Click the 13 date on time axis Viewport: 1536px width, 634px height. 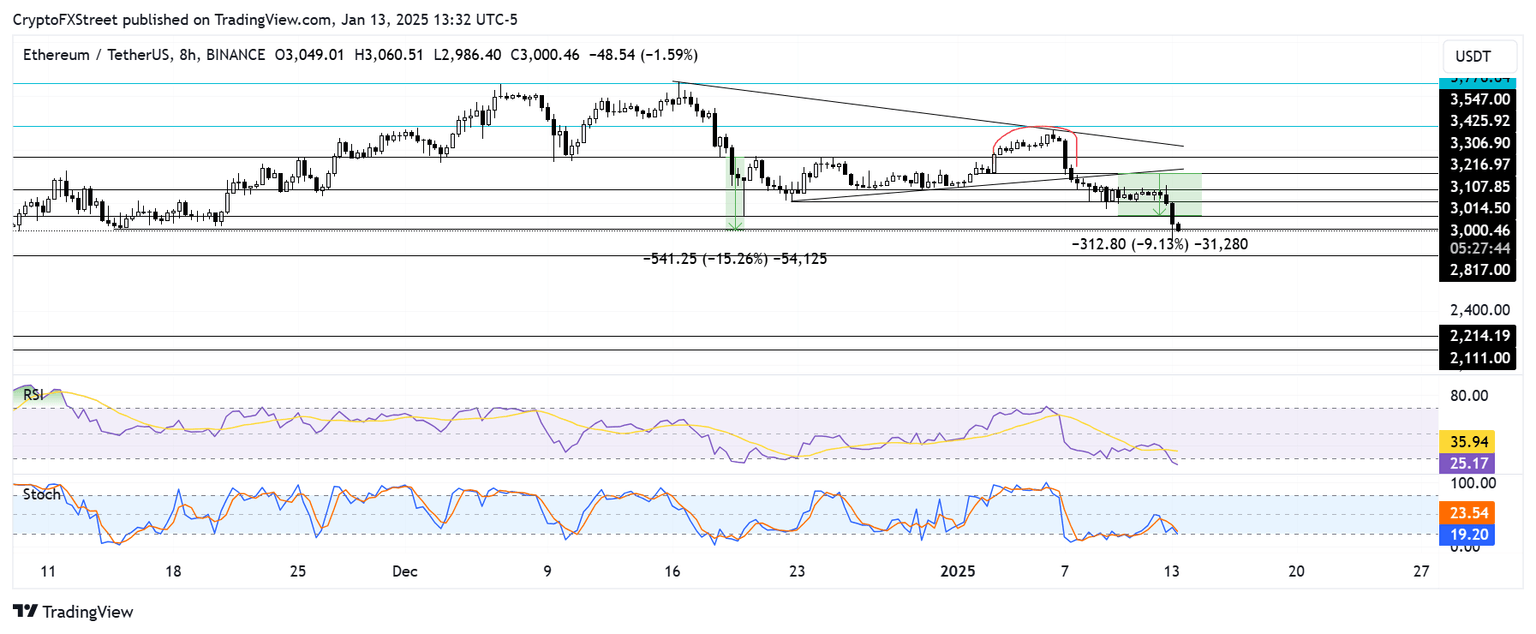pyautogui.click(x=1172, y=572)
